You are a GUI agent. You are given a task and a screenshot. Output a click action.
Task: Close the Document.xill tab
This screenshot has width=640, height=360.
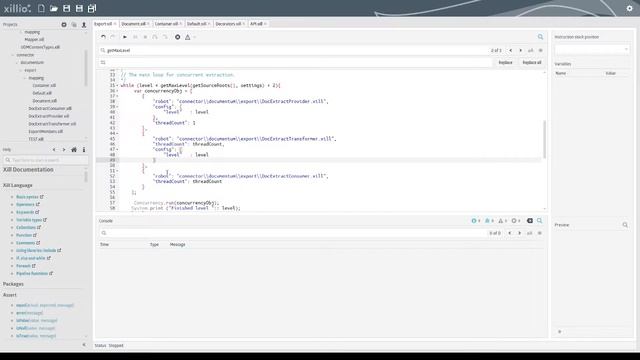[149, 24]
